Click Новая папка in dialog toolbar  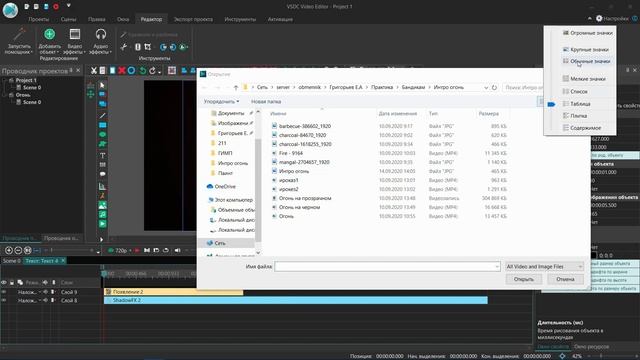coord(266,101)
